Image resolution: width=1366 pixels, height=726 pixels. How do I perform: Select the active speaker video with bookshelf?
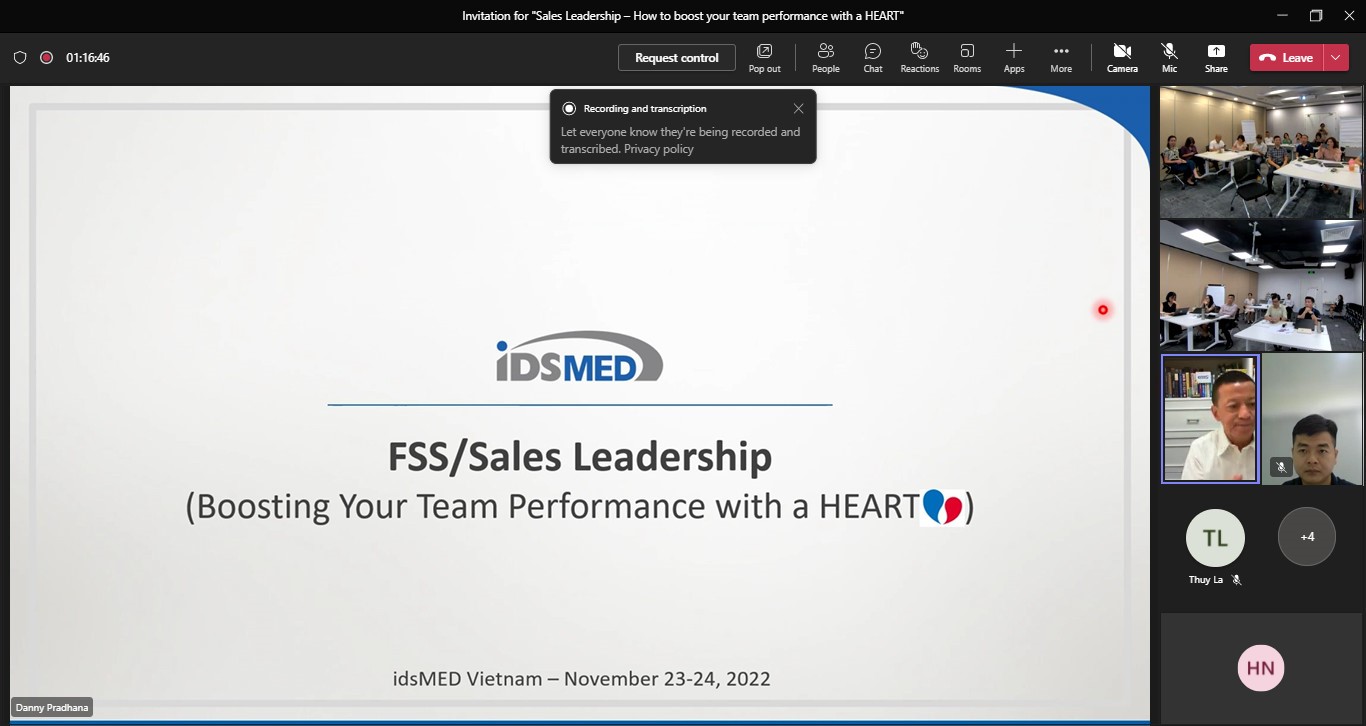click(x=1210, y=419)
